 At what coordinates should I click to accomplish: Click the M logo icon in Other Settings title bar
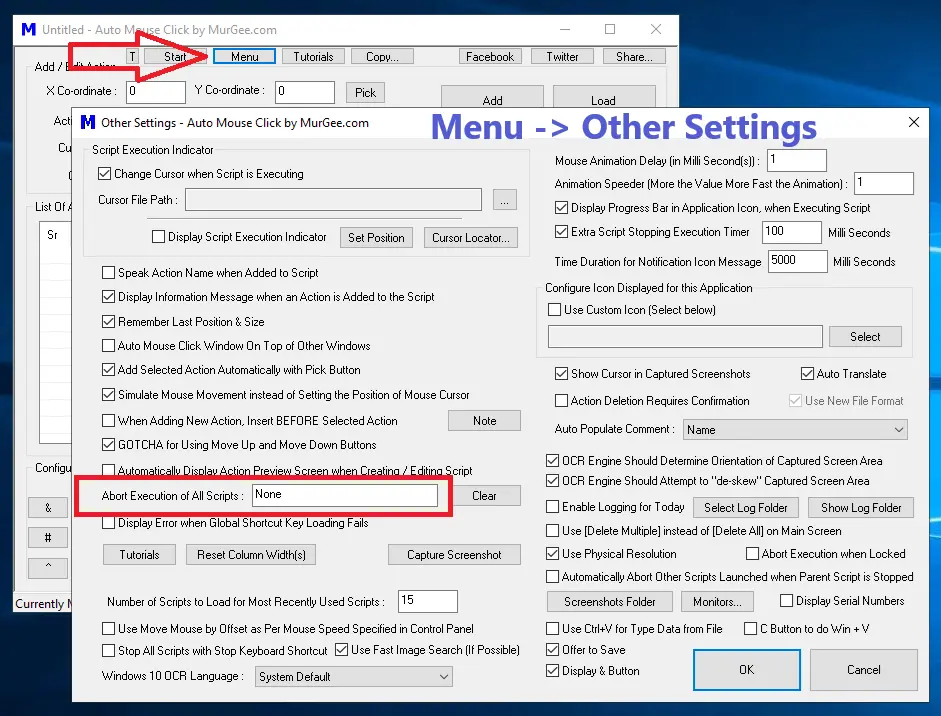[88, 122]
